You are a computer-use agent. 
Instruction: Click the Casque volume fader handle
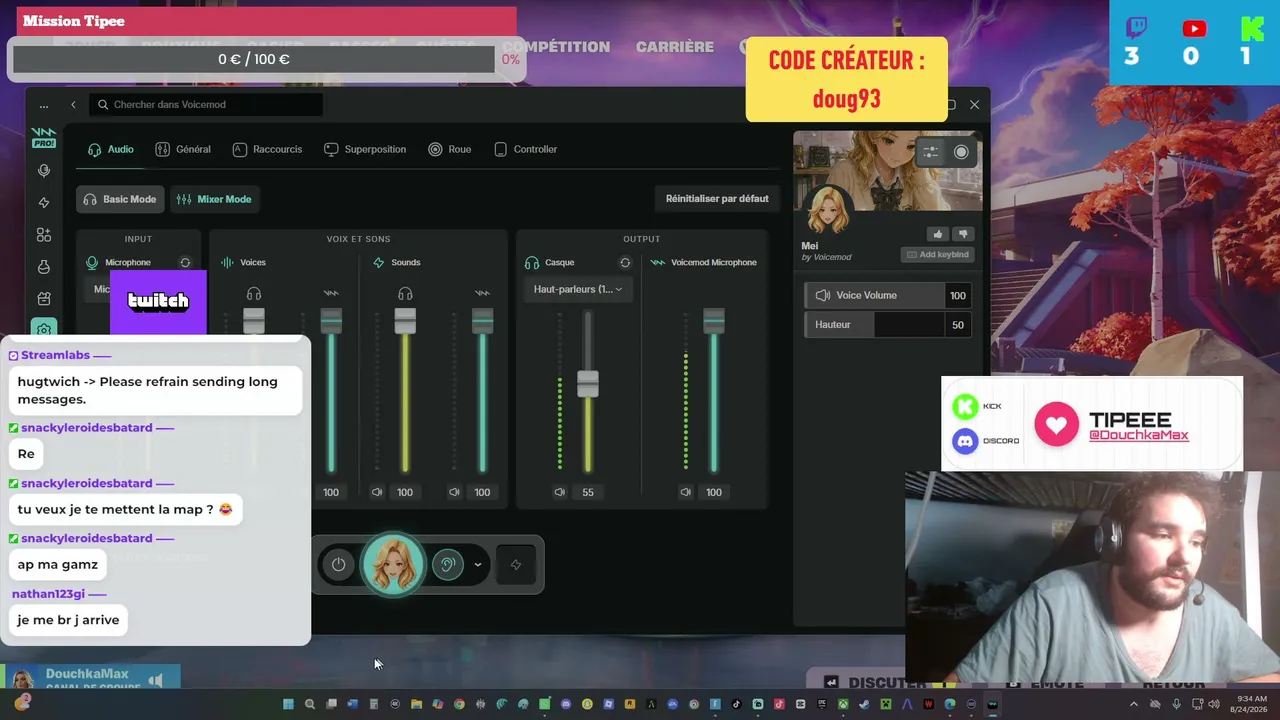pyautogui.click(x=588, y=384)
